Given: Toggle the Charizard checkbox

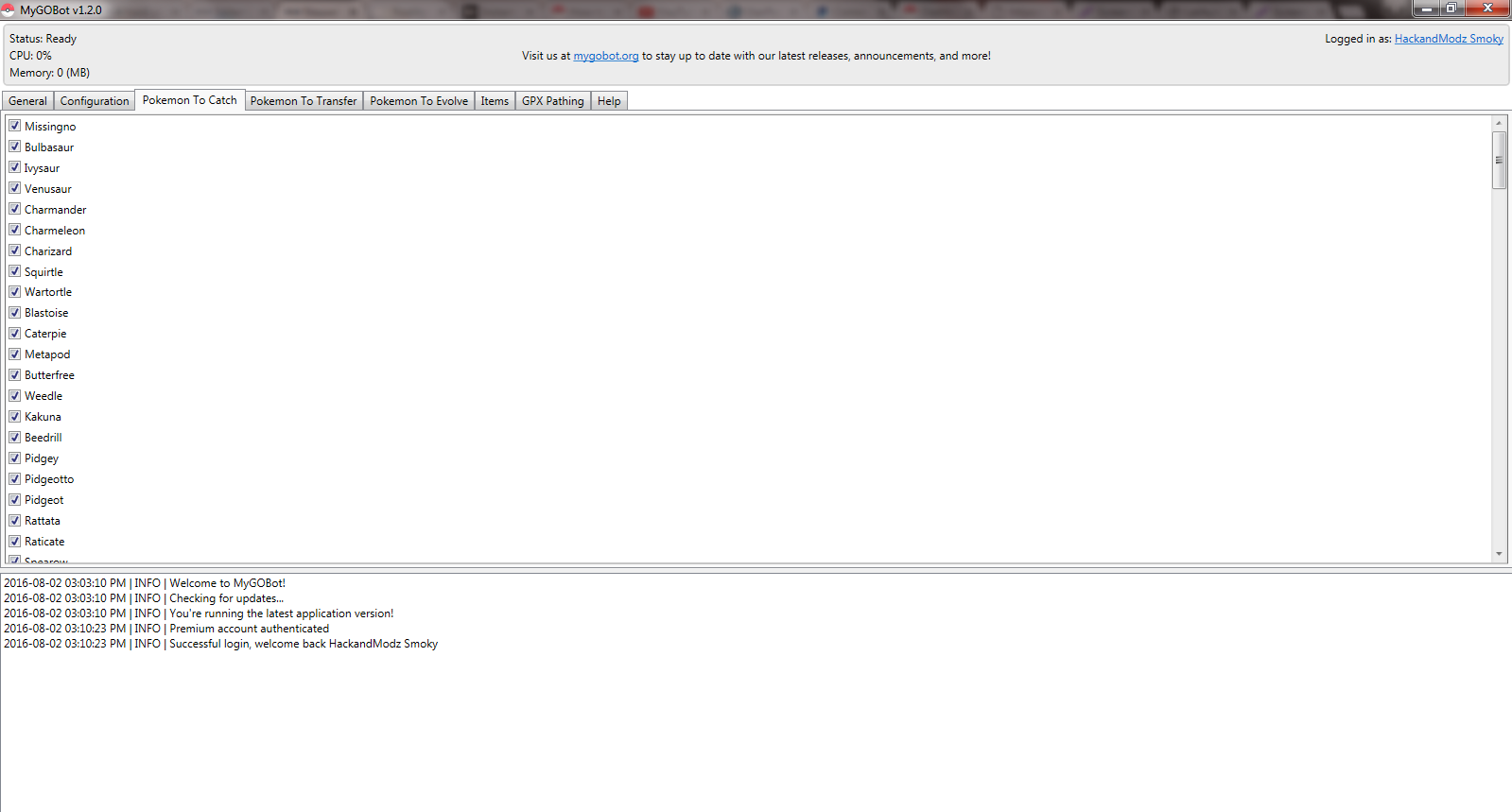Looking at the screenshot, I should (14, 251).
